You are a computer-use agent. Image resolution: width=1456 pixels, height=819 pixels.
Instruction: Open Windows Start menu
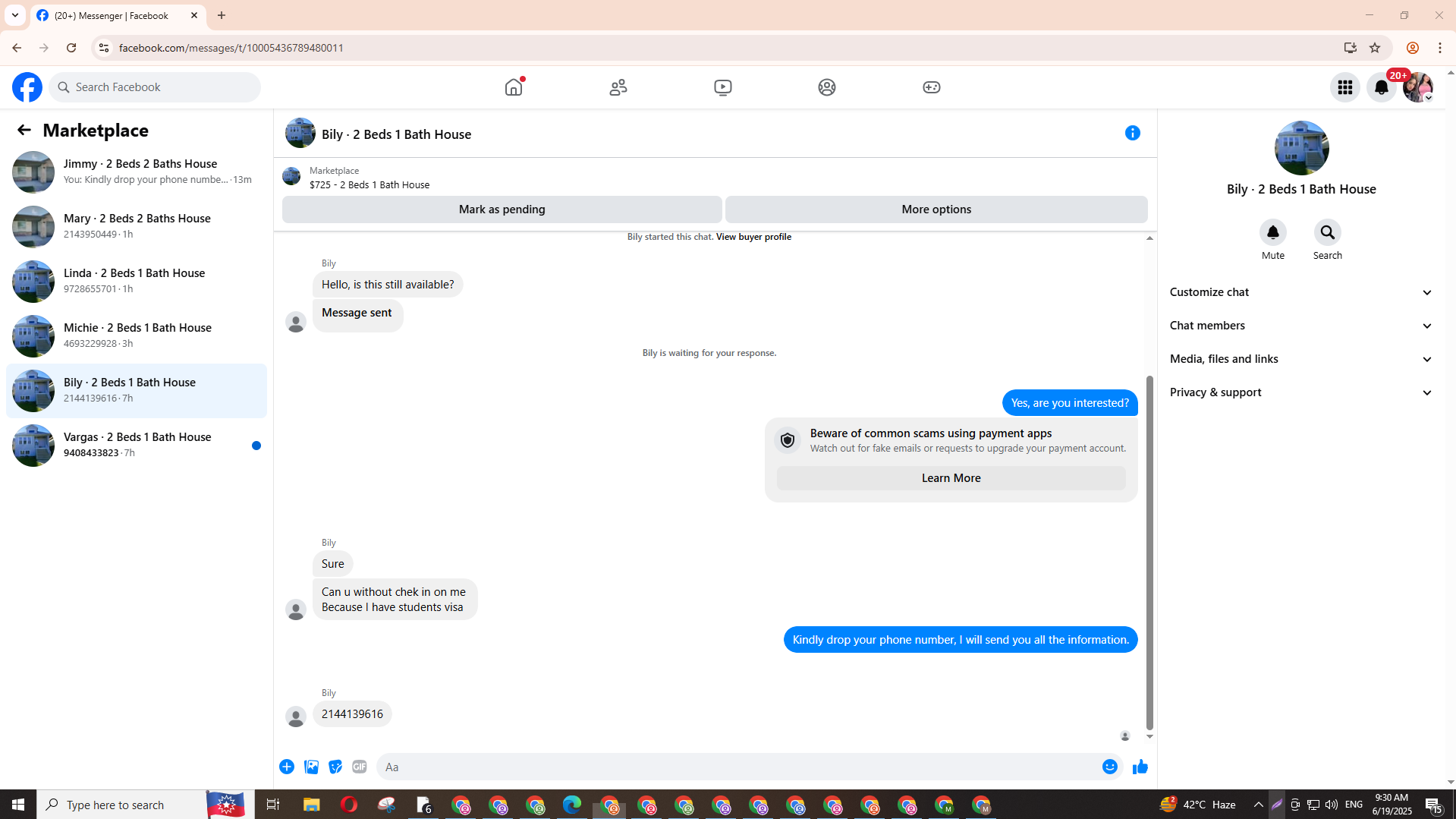tap(18, 805)
